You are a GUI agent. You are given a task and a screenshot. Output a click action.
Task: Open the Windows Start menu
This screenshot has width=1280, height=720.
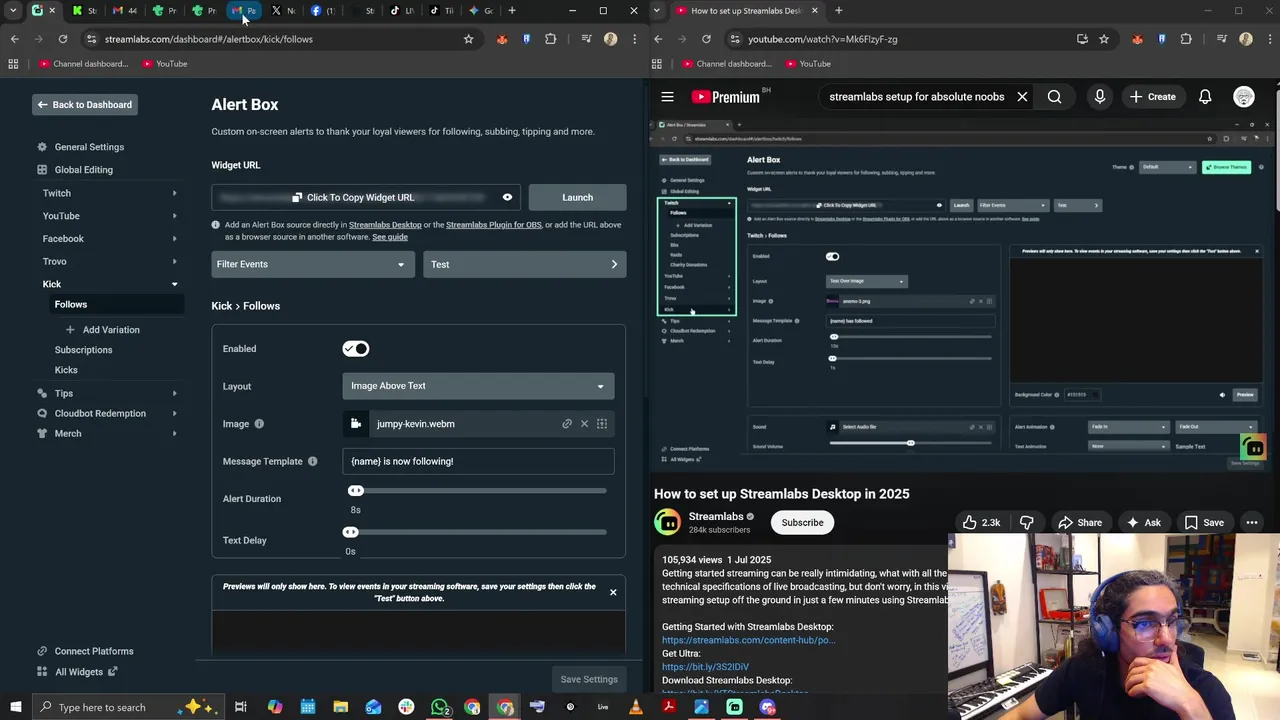click(x=16, y=707)
